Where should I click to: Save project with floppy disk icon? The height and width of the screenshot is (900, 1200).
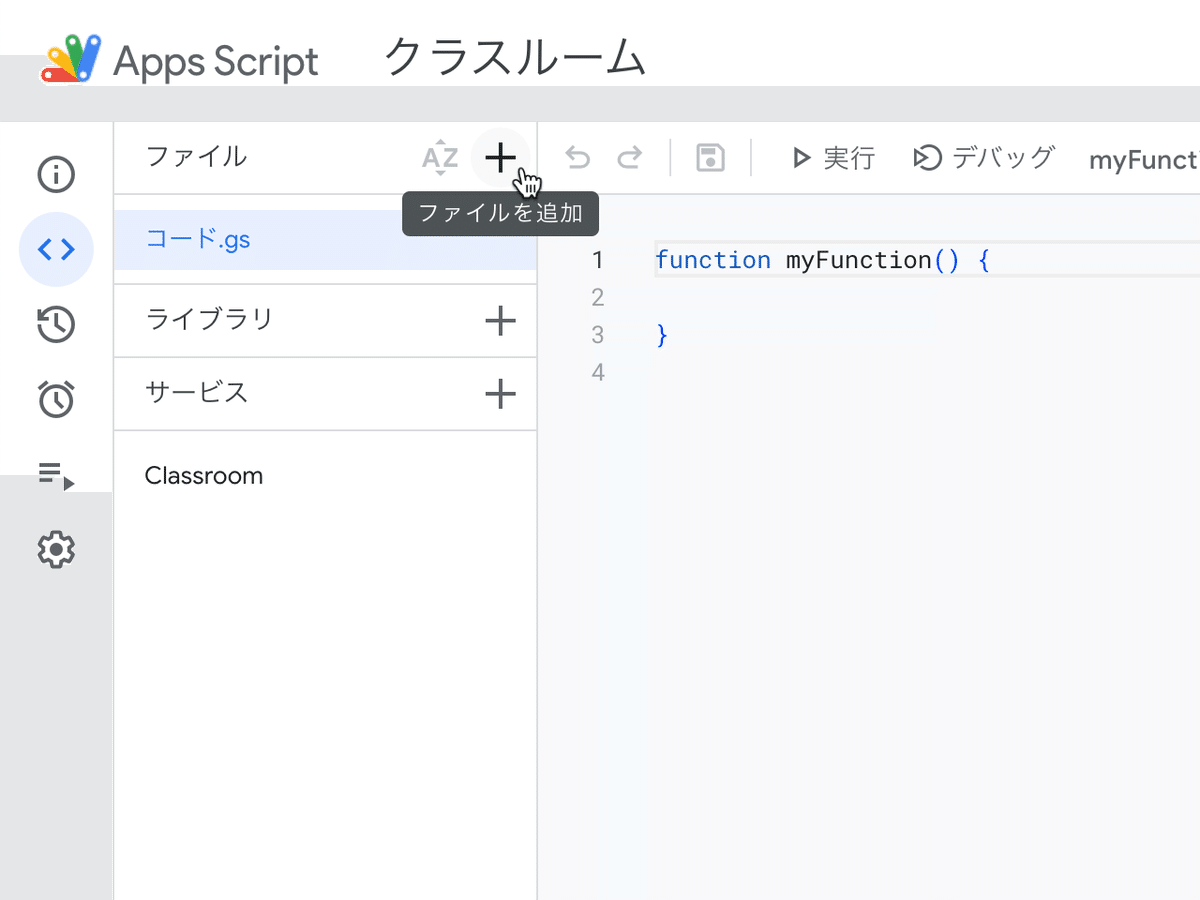[710, 158]
